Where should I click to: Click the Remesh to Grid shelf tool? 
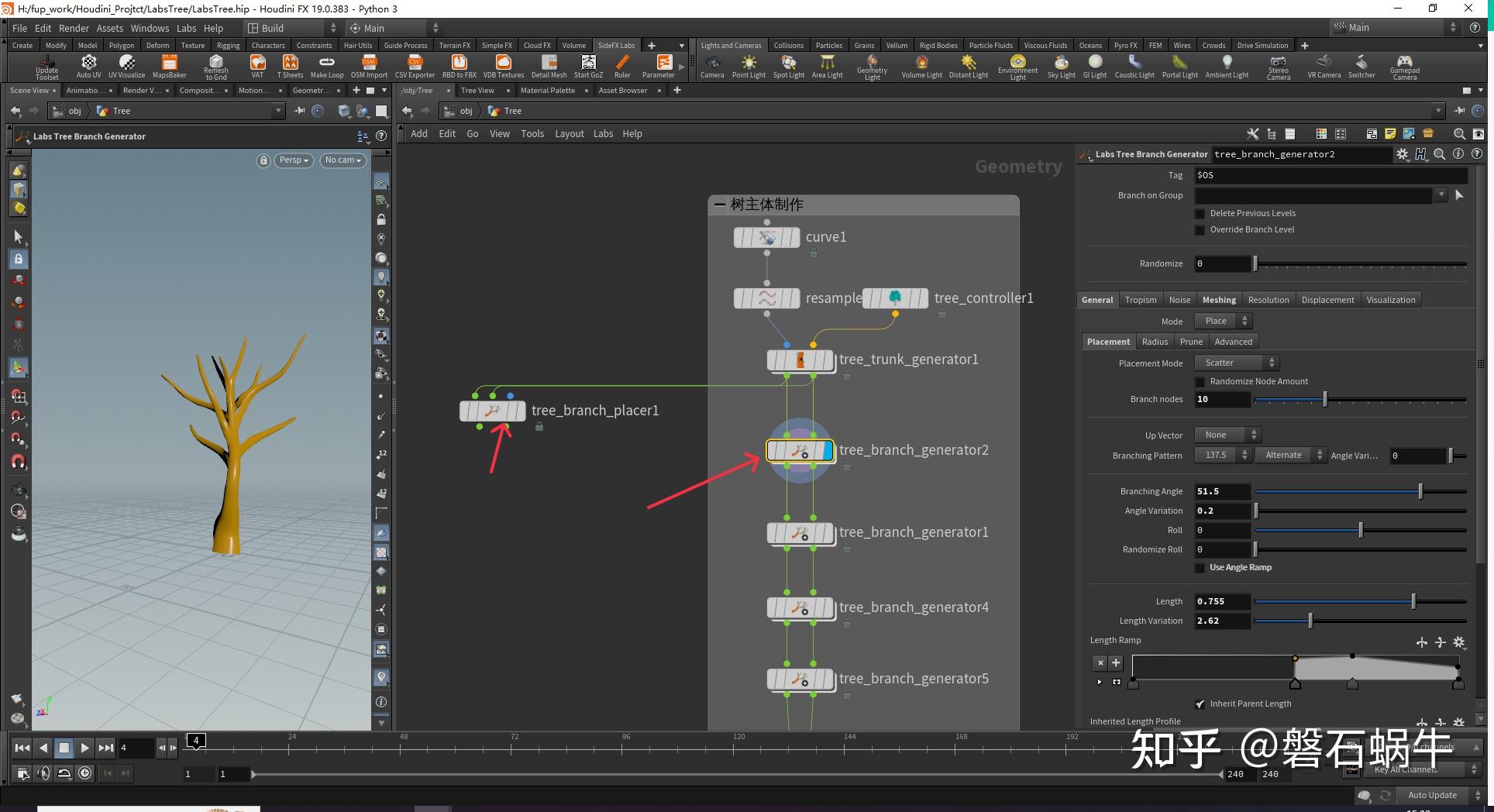tap(215, 67)
